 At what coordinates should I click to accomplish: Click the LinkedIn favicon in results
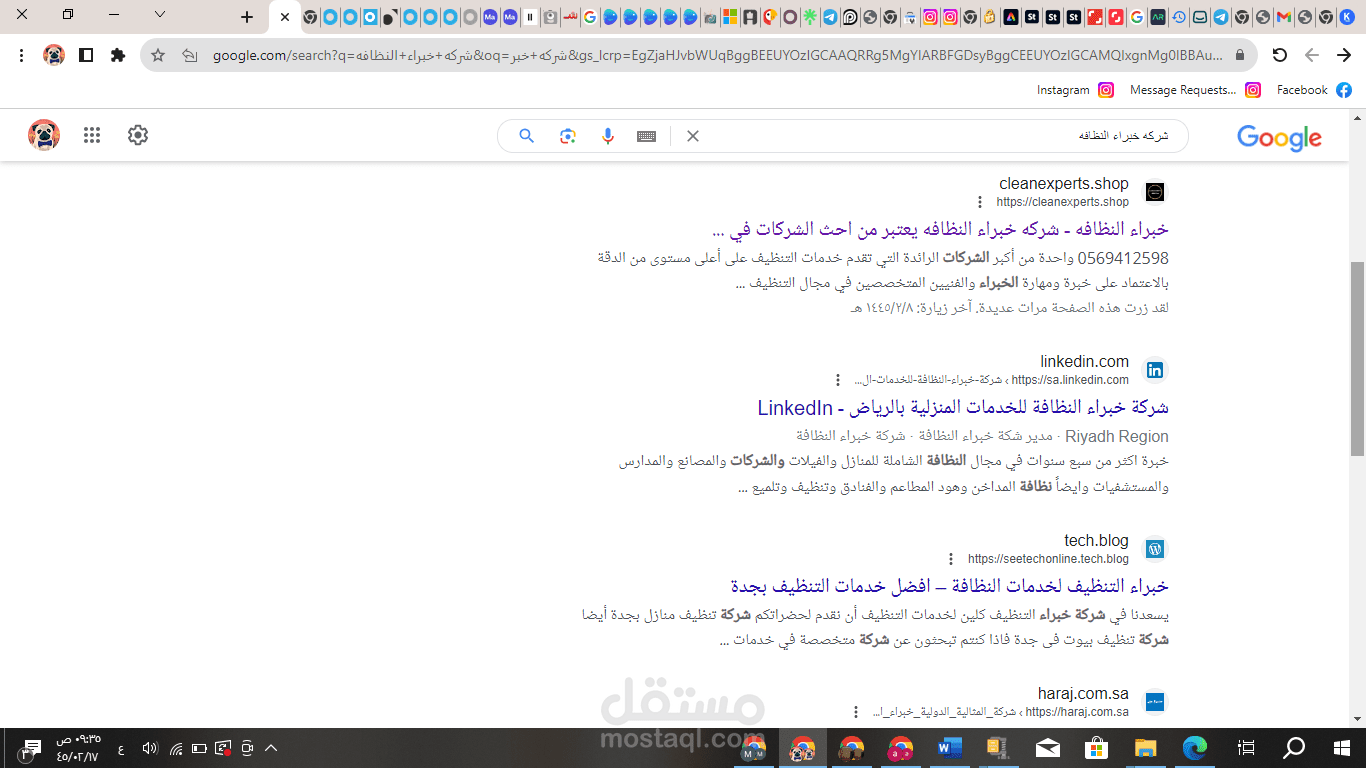click(1155, 370)
